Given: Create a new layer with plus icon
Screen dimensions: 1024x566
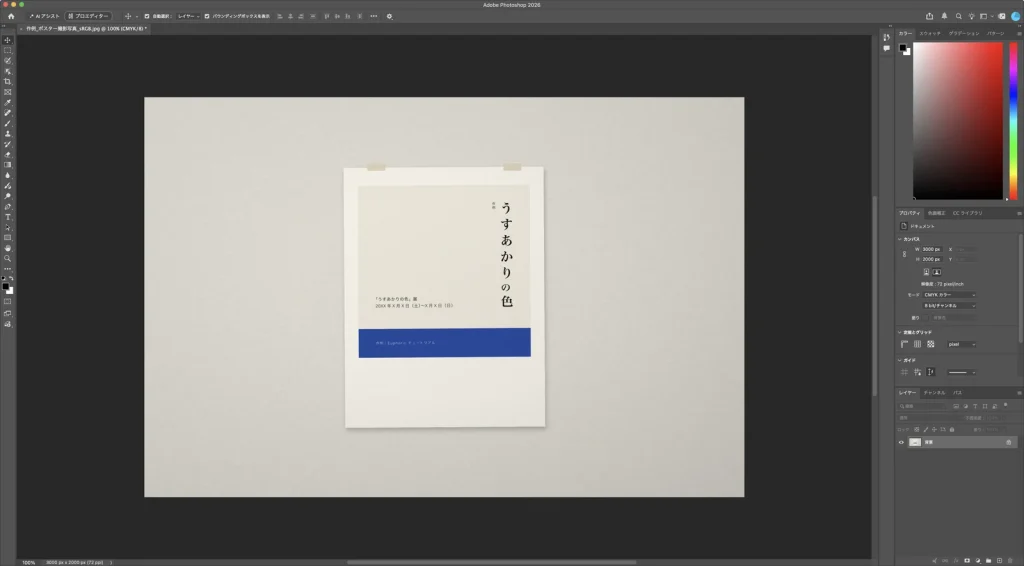Looking at the screenshot, I should (x=999, y=561).
